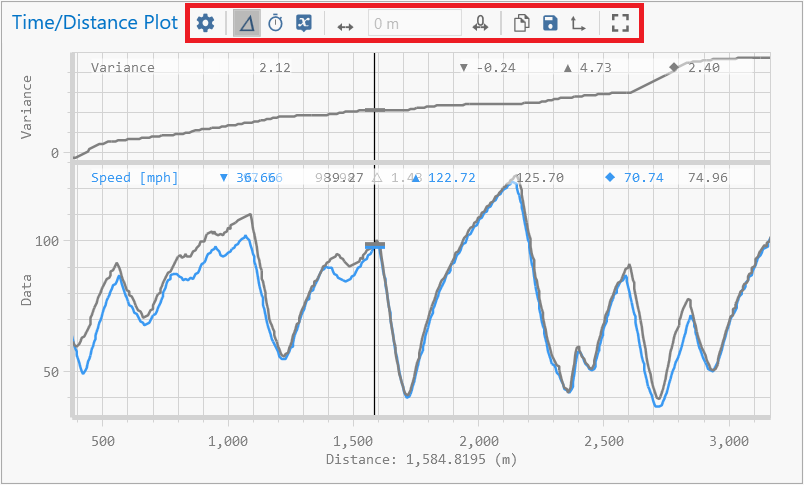Image resolution: width=804 pixels, height=485 pixels.
Task: Click the Time/Distance Plot title
Action: point(95,23)
